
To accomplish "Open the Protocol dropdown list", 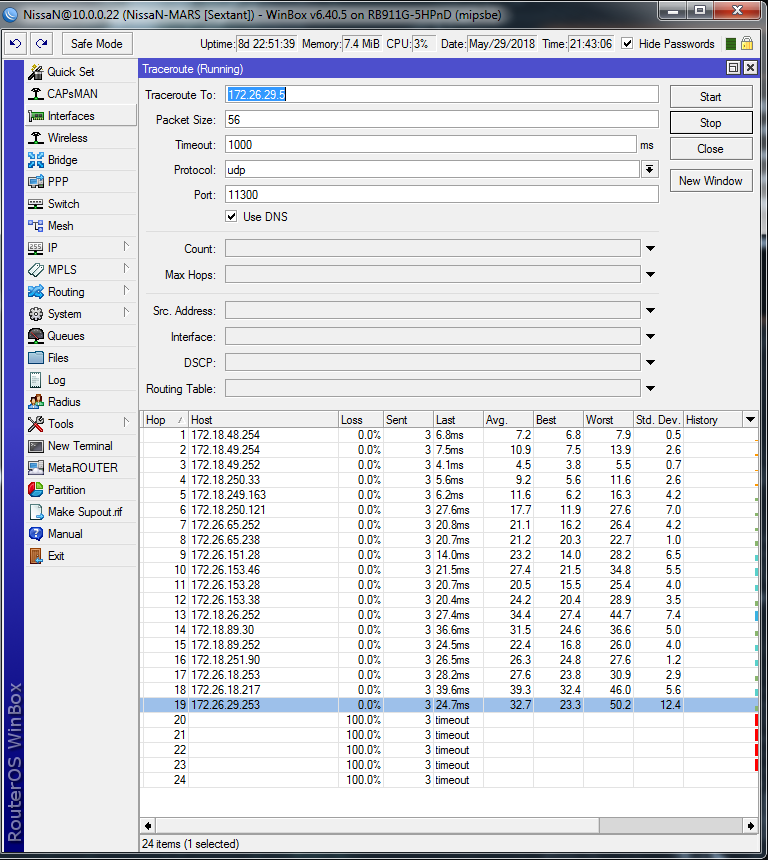I will (649, 170).
